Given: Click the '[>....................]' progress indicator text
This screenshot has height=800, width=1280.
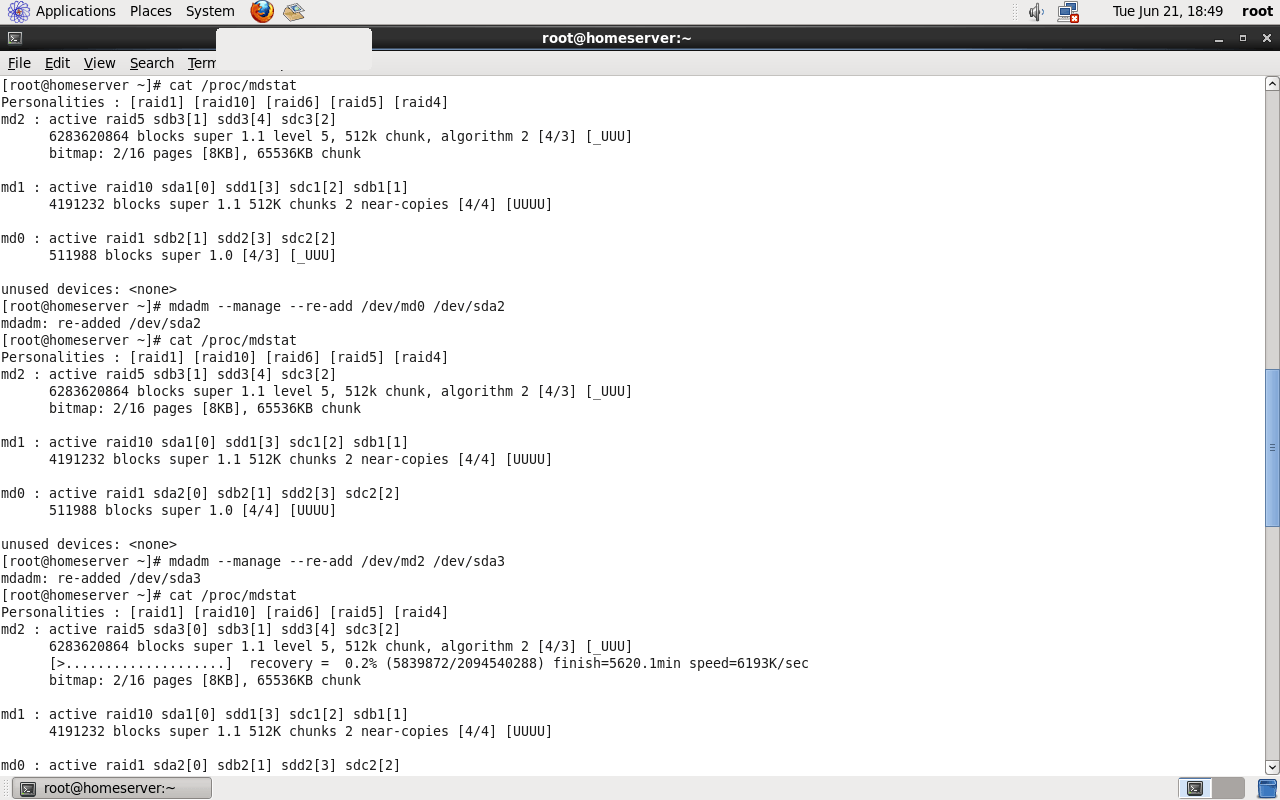Looking at the screenshot, I should 141,663.
